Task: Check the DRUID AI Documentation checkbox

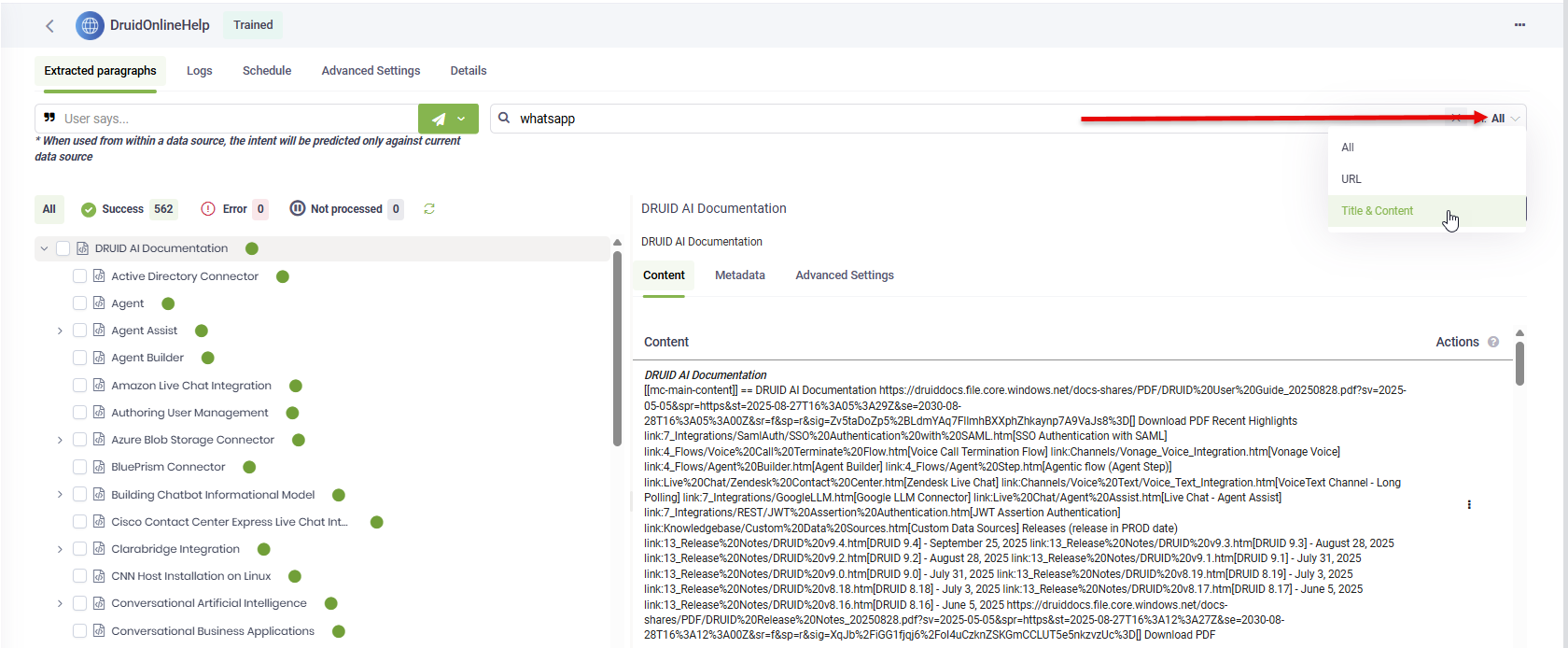Action: pyautogui.click(x=63, y=248)
